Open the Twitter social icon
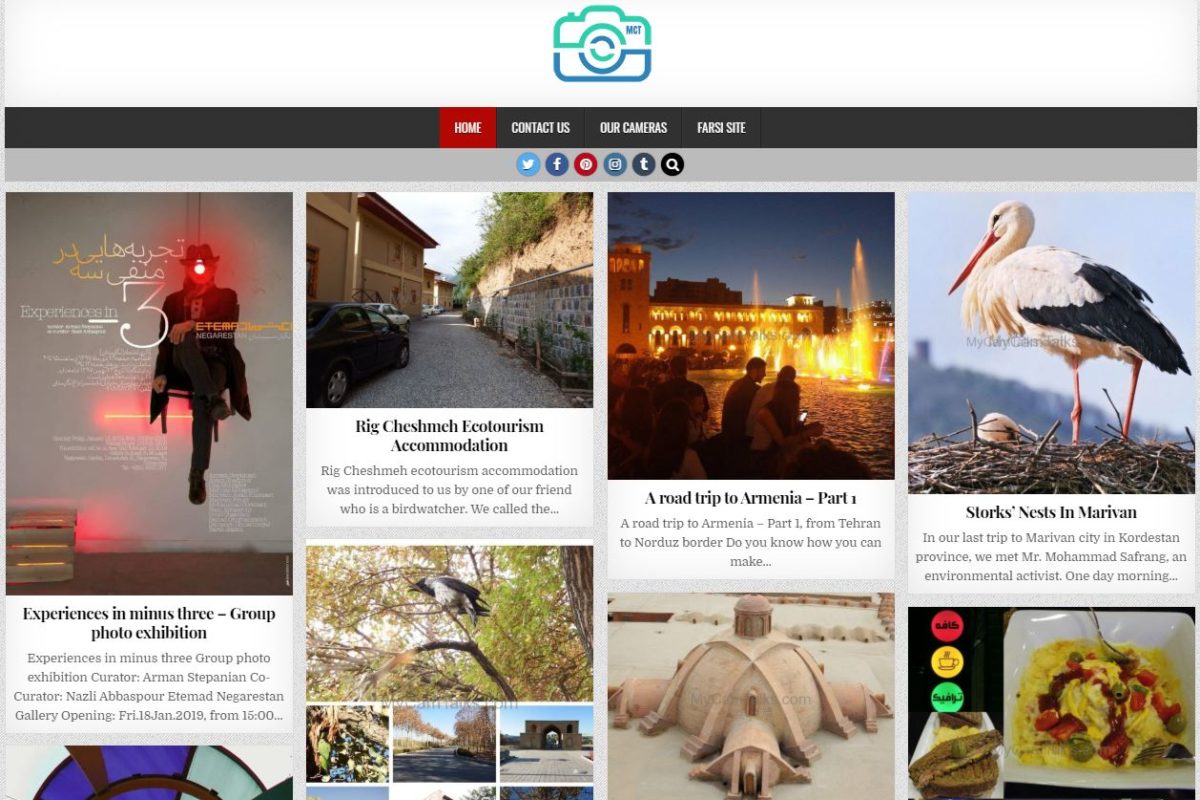This screenshot has width=1200, height=800. pyautogui.click(x=528, y=164)
